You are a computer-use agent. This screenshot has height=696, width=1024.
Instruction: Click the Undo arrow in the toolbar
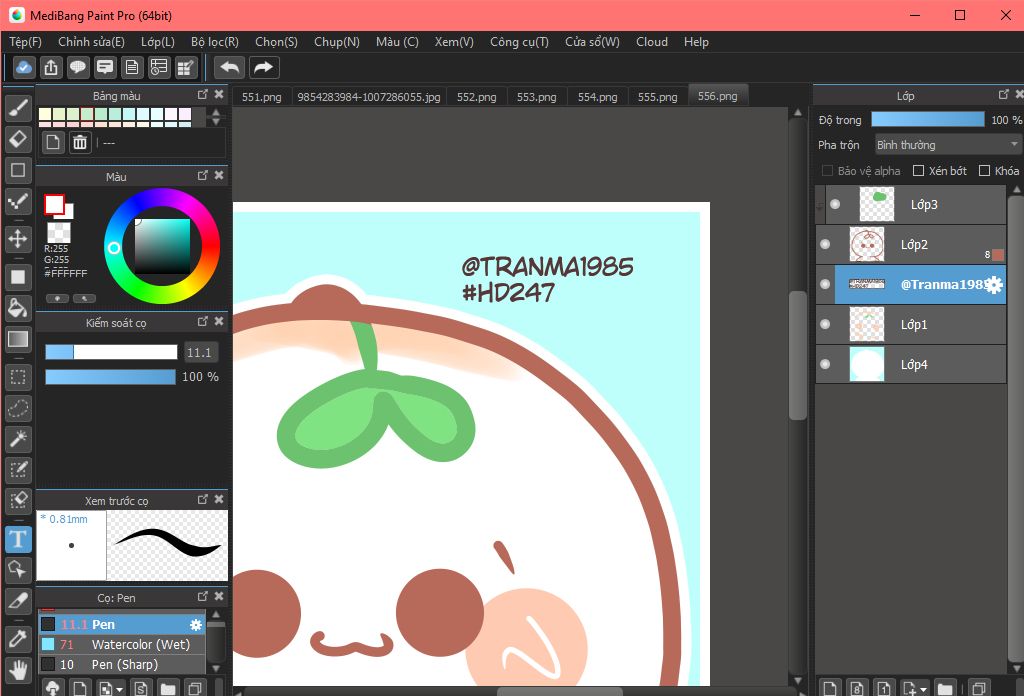[230, 67]
